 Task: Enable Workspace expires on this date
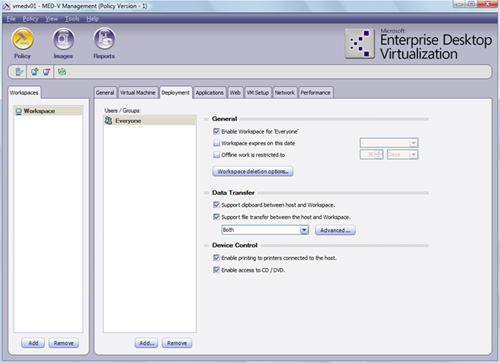[x=216, y=143]
